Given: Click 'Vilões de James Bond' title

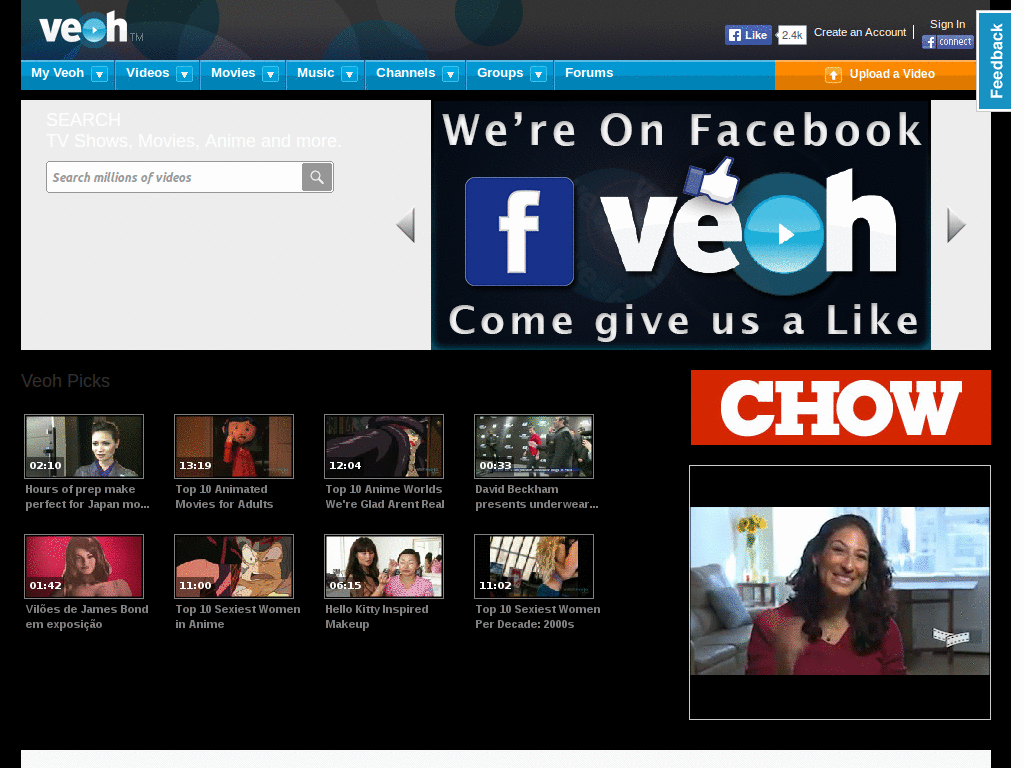Looking at the screenshot, I should pos(87,616).
